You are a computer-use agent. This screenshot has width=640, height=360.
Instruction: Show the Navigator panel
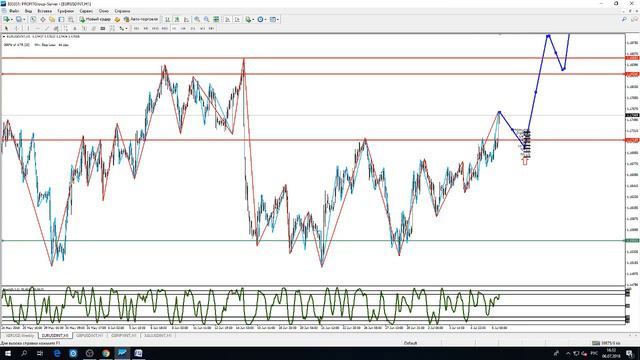click(x=52, y=19)
